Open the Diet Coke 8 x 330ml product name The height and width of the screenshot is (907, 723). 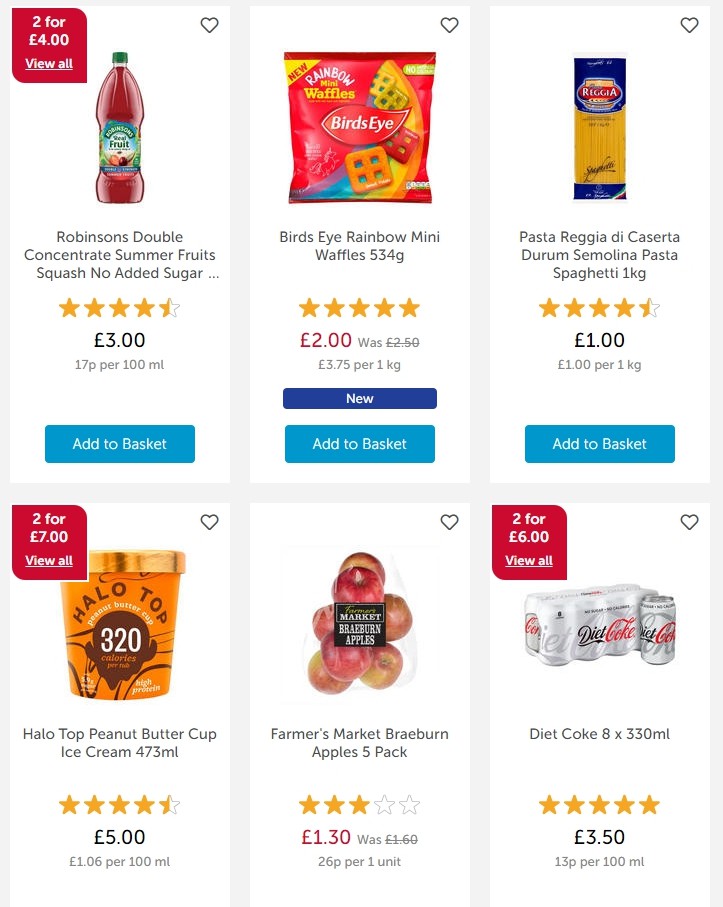[x=599, y=733]
